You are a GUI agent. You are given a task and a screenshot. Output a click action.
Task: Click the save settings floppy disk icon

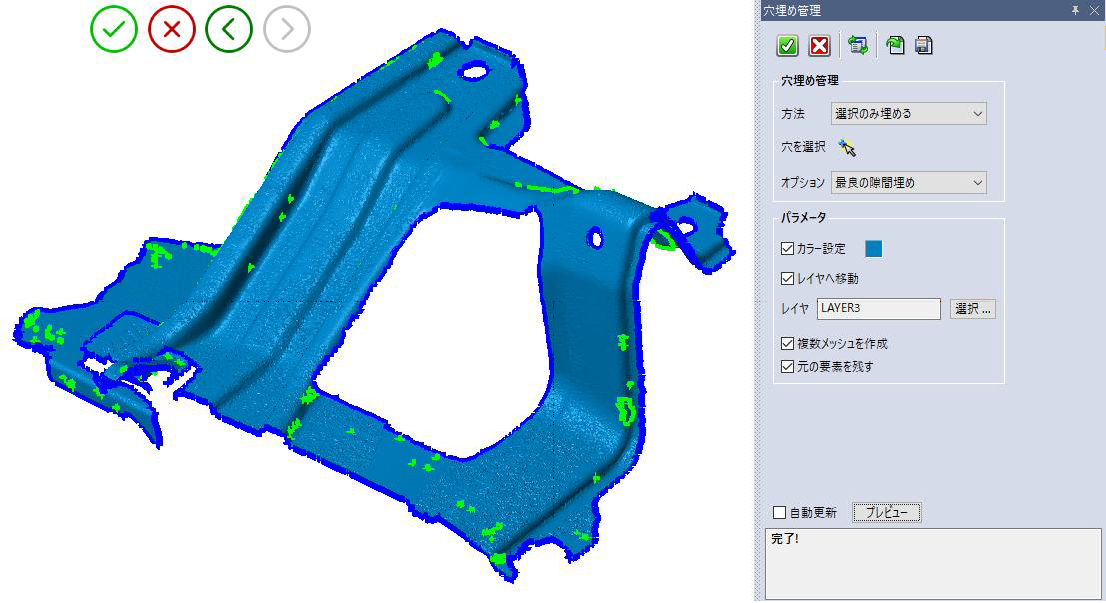pos(924,45)
